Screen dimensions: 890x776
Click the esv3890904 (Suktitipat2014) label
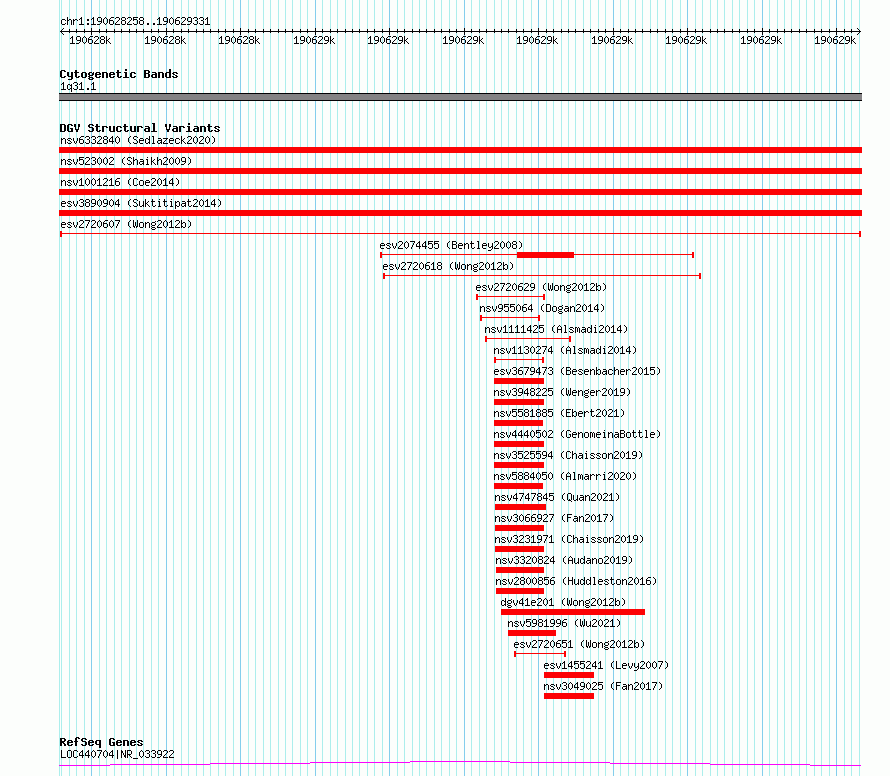[x=141, y=203]
